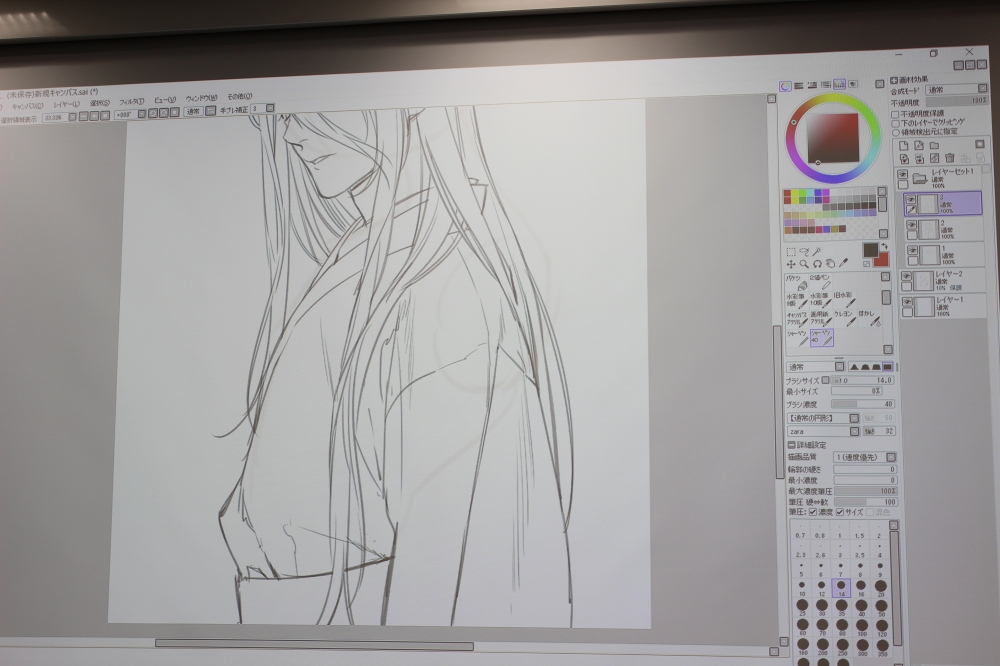The width and height of the screenshot is (1000, 666).
Task: Hide layer 2 with its eye icon
Action: point(911,225)
